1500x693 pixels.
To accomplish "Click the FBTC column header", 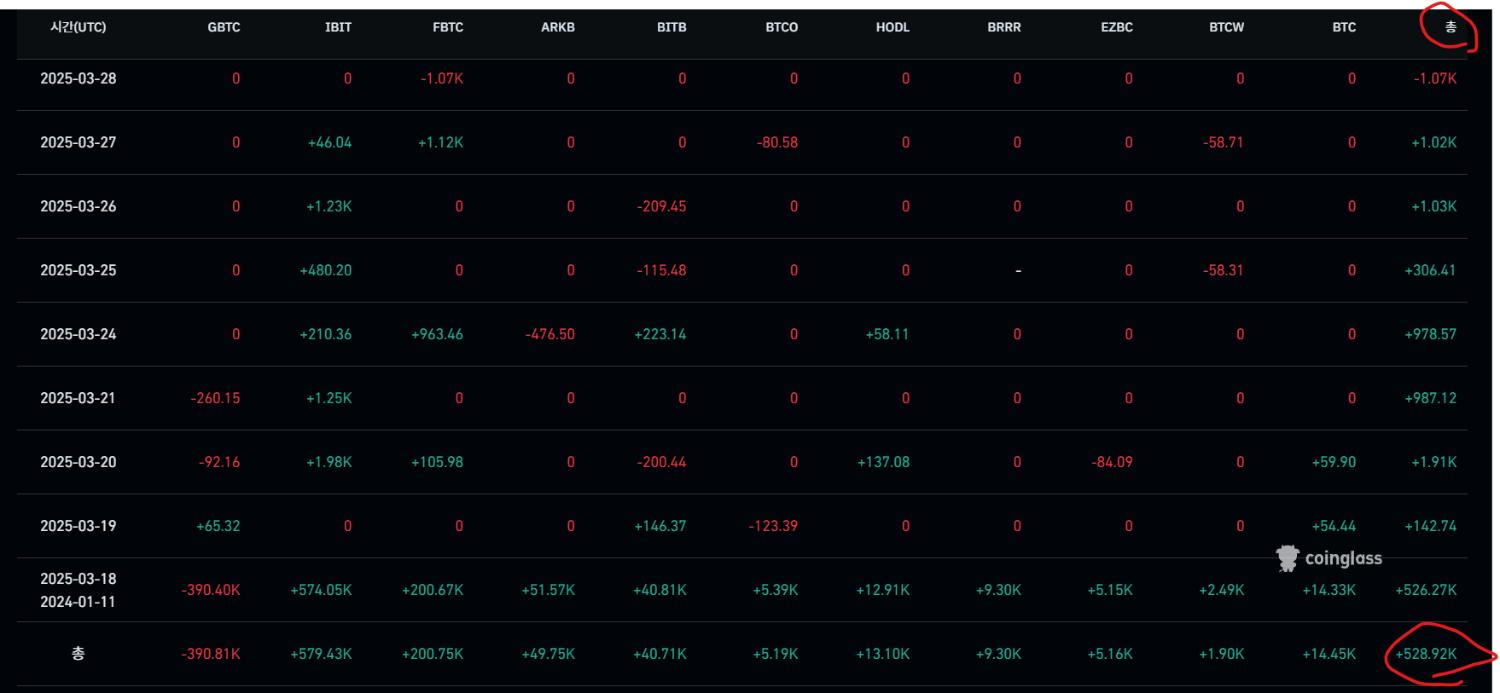I will click(448, 28).
